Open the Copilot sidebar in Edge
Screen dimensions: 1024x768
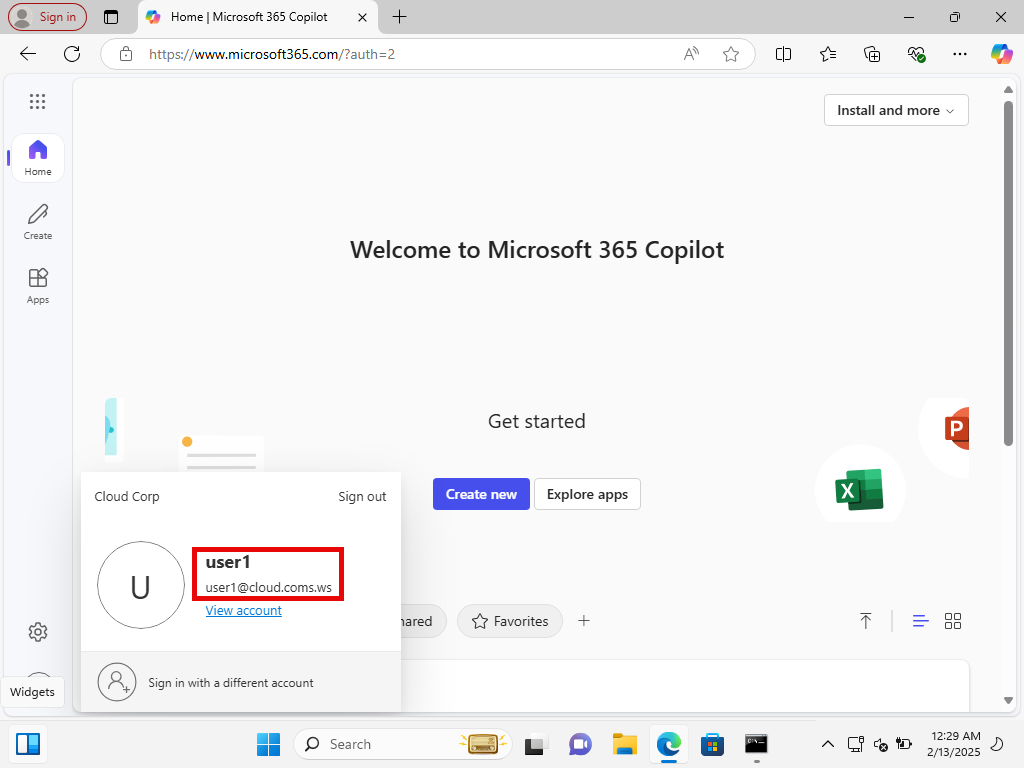pyautogui.click(x=1001, y=54)
